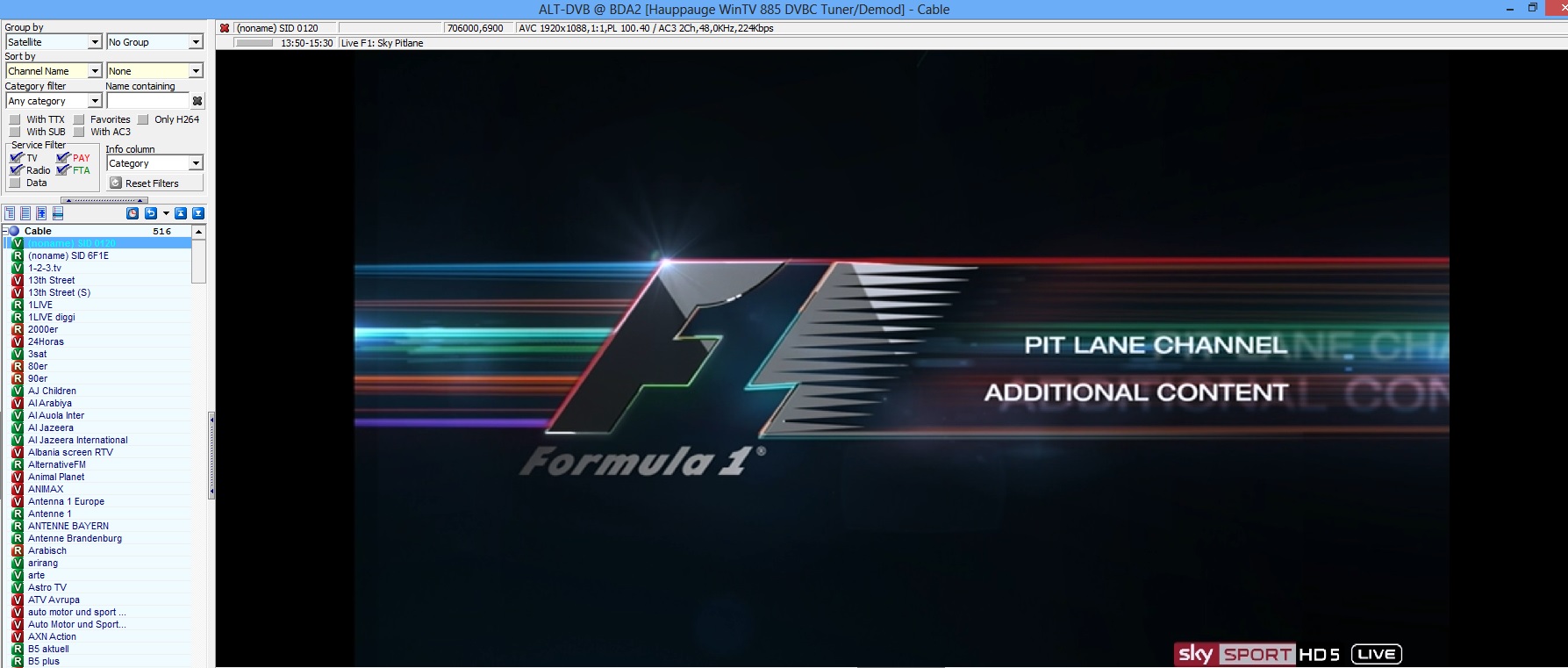The width and height of the screenshot is (1568, 668).
Task: Enable the Only H264 checkbox
Action: (143, 119)
